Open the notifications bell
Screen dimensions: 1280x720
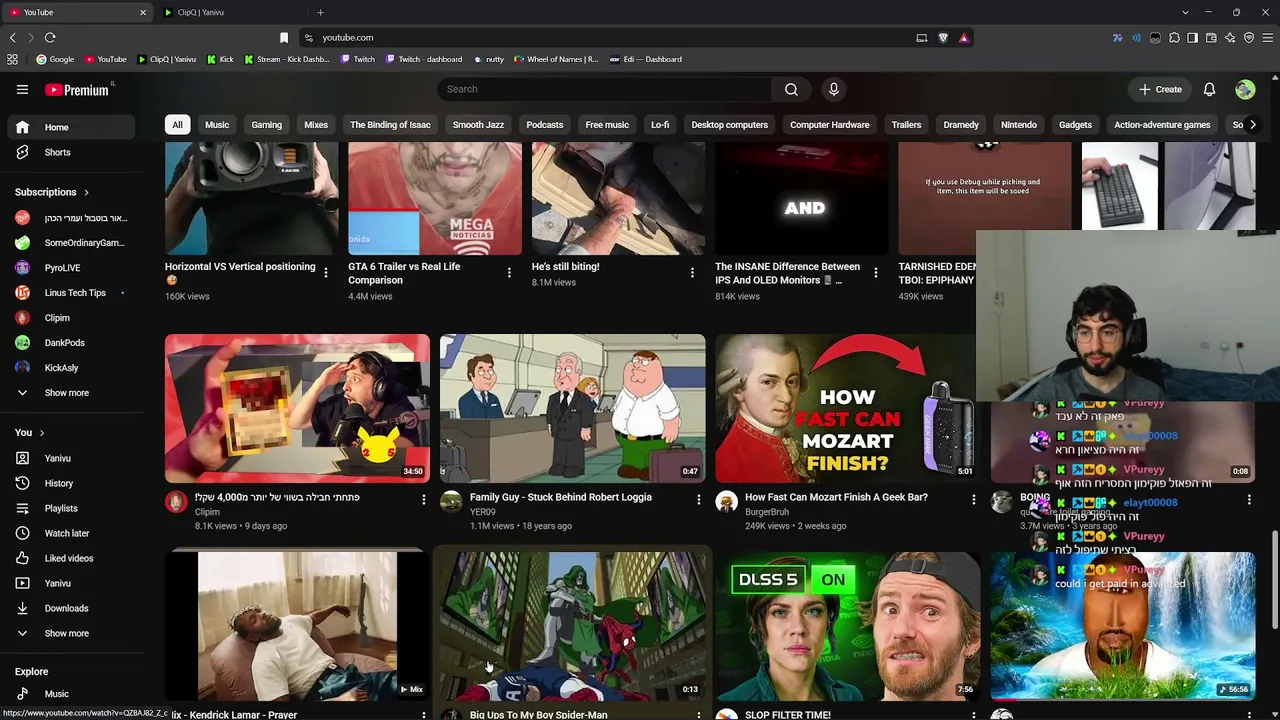[1209, 89]
